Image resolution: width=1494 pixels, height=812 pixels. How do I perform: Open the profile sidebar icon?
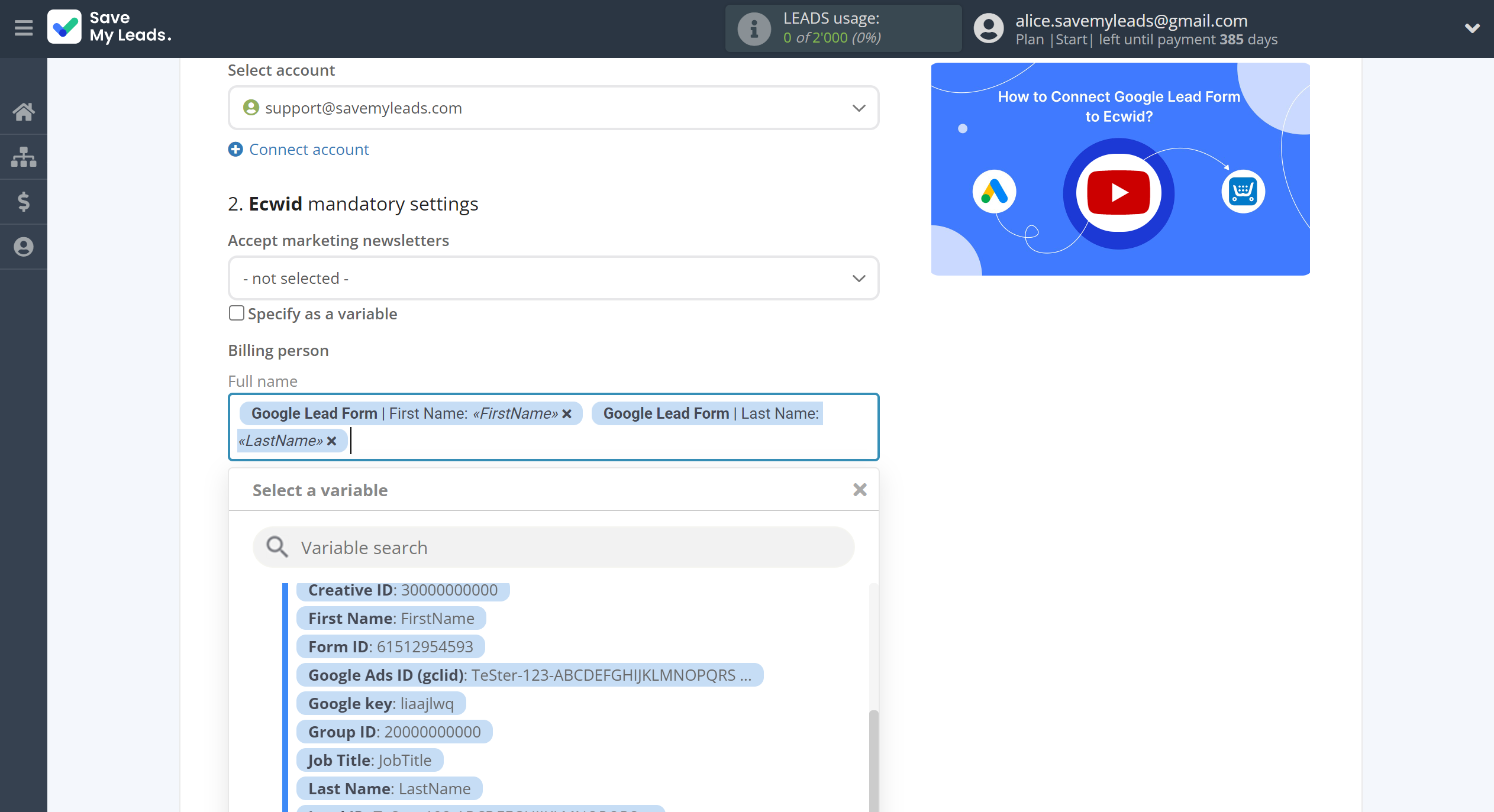(x=24, y=247)
